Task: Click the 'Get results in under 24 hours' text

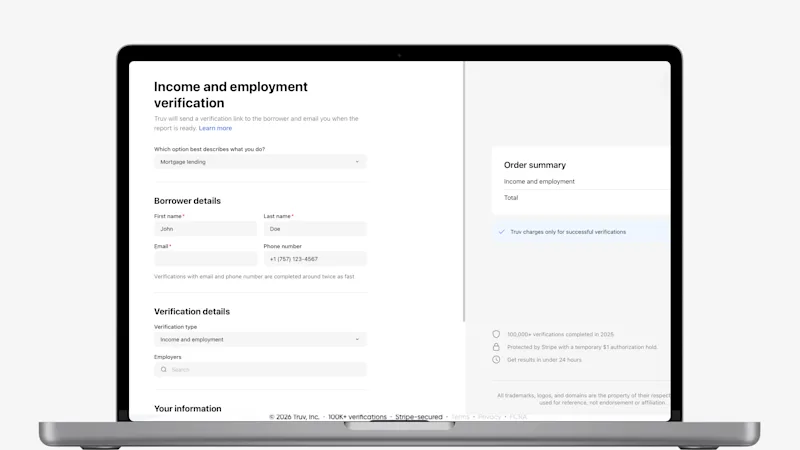Action: 544,360
